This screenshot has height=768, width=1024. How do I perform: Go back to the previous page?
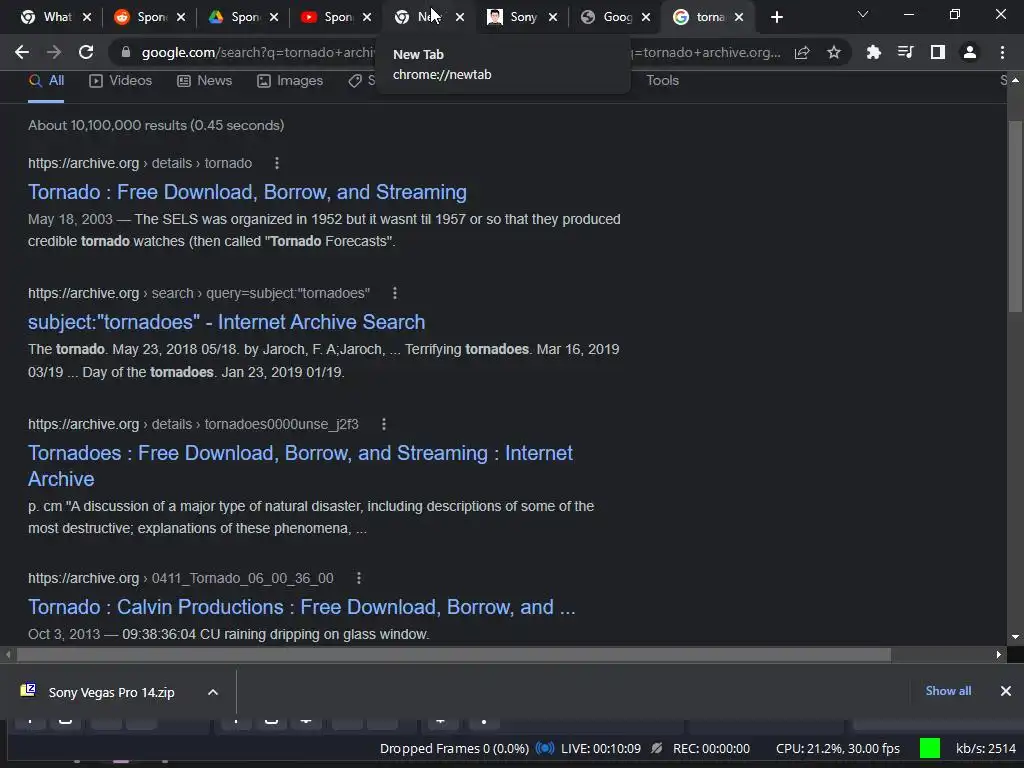tap(22, 52)
